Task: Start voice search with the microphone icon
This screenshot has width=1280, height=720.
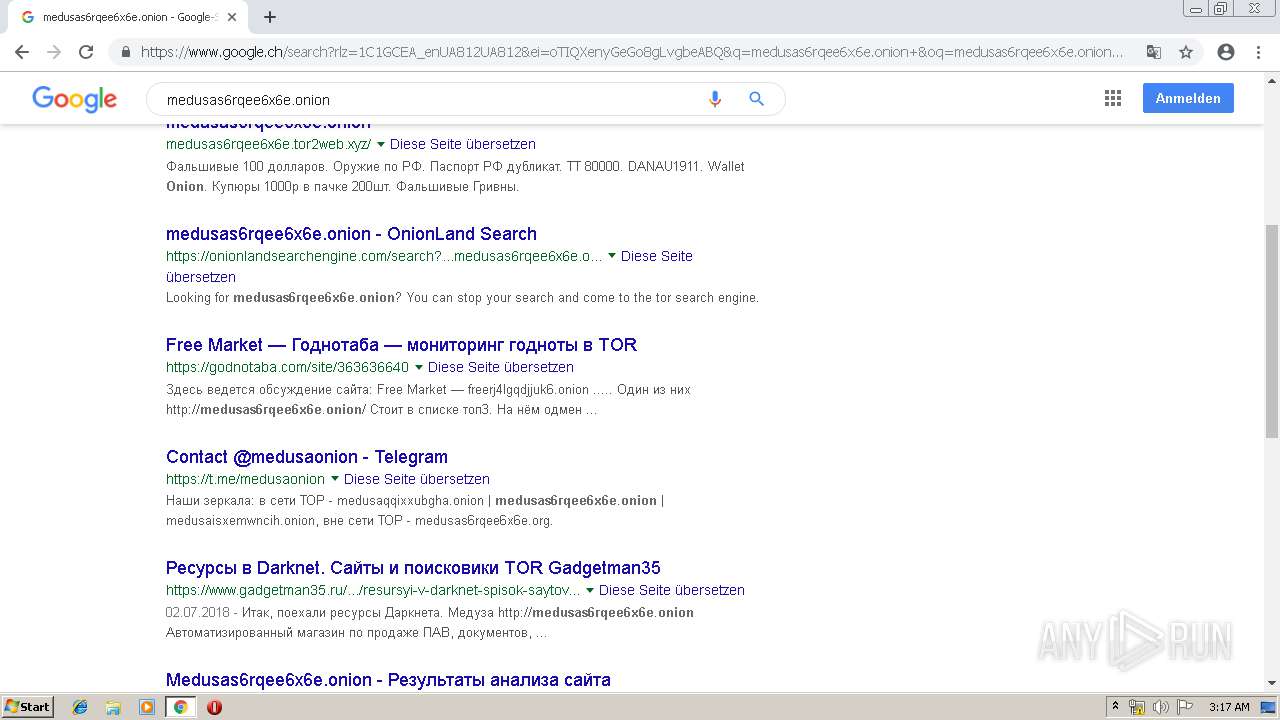Action: [x=714, y=99]
